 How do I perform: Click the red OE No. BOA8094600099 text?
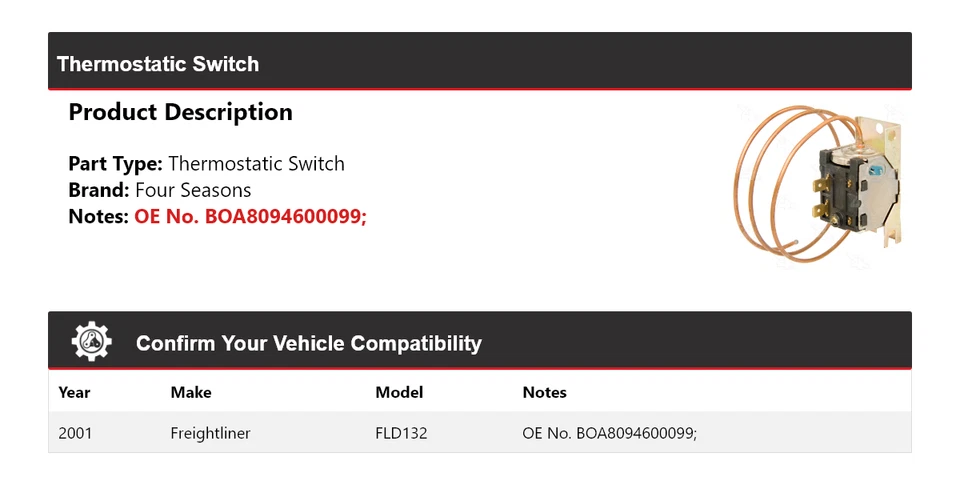click(x=250, y=216)
